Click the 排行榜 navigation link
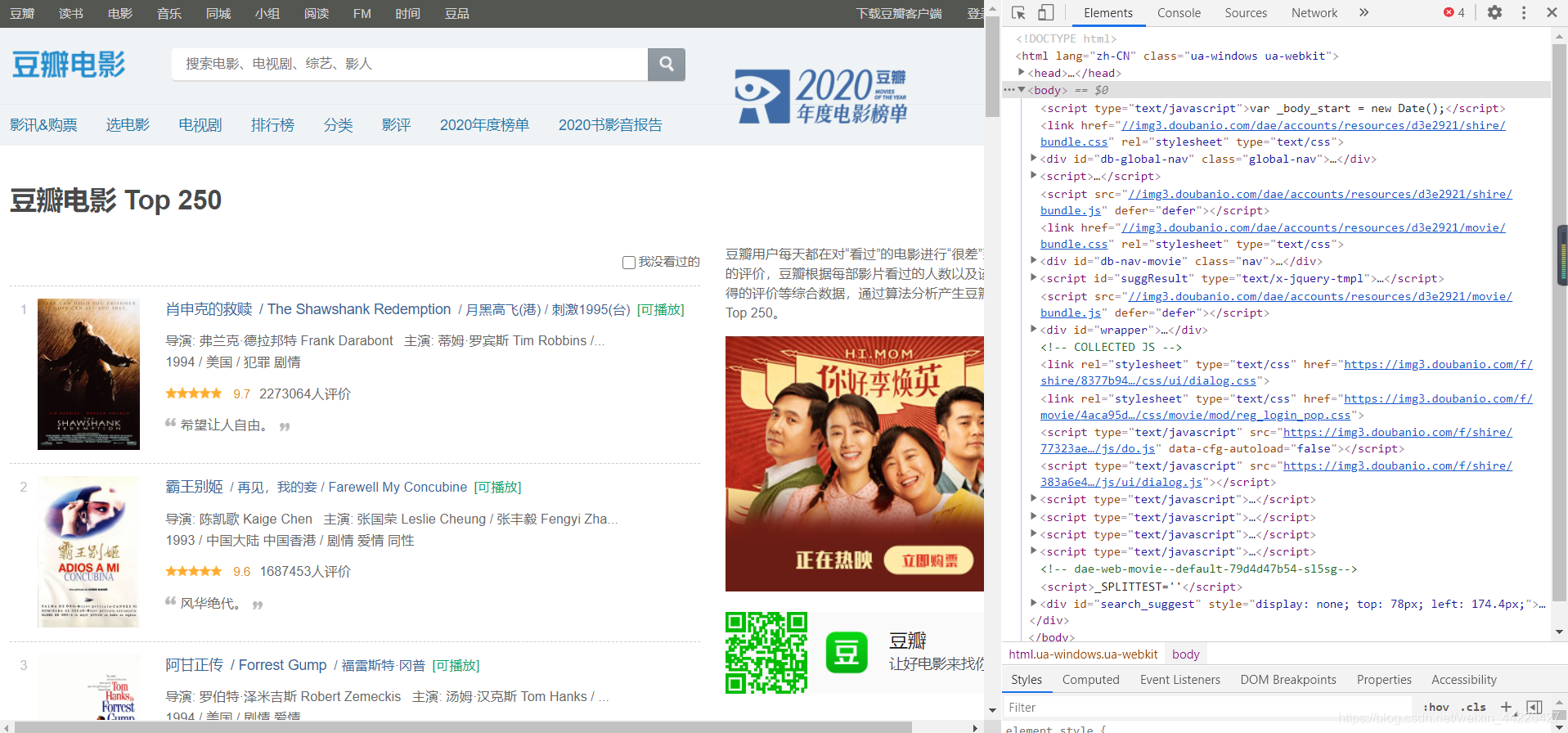Viewport: 1568px width, 733px height. coord(272,125)
